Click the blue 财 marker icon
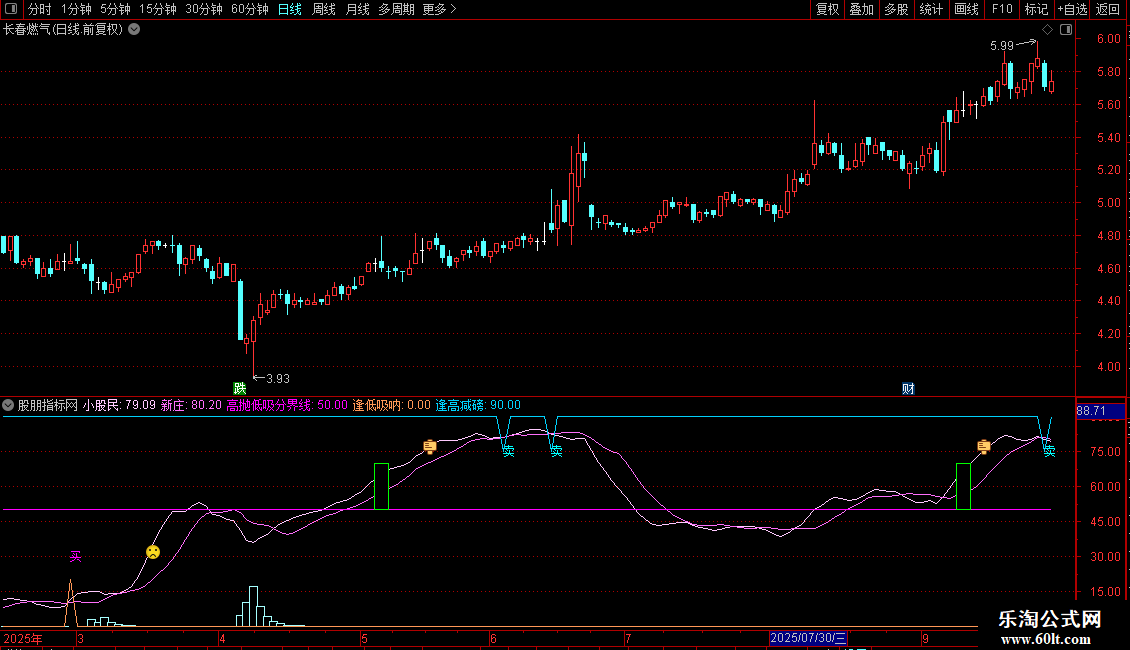Image resolution: width=1130 pixels, height=650 pixels. click(908, 388)
